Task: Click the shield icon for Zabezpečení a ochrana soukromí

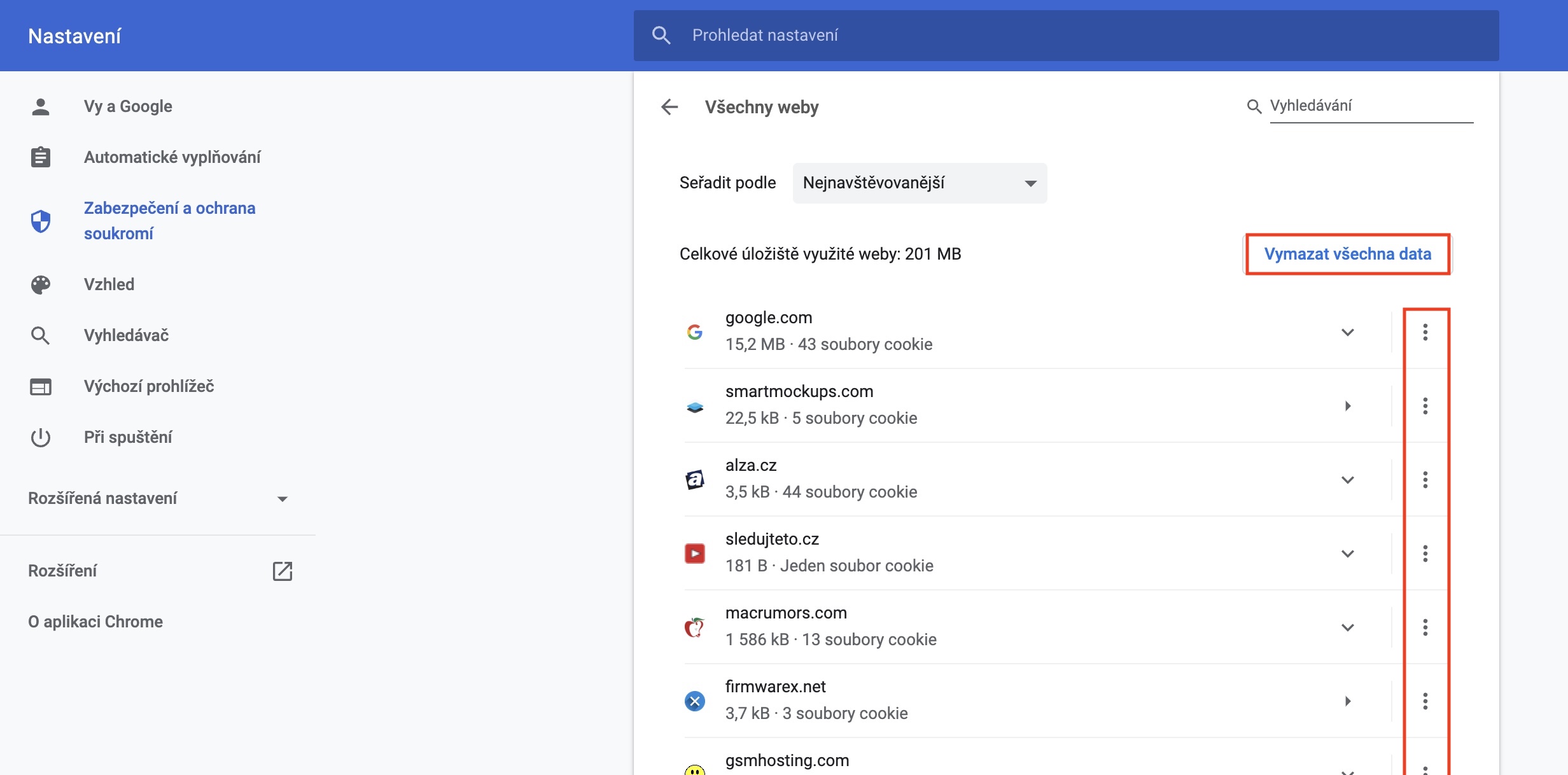Action: pos(41,221)
